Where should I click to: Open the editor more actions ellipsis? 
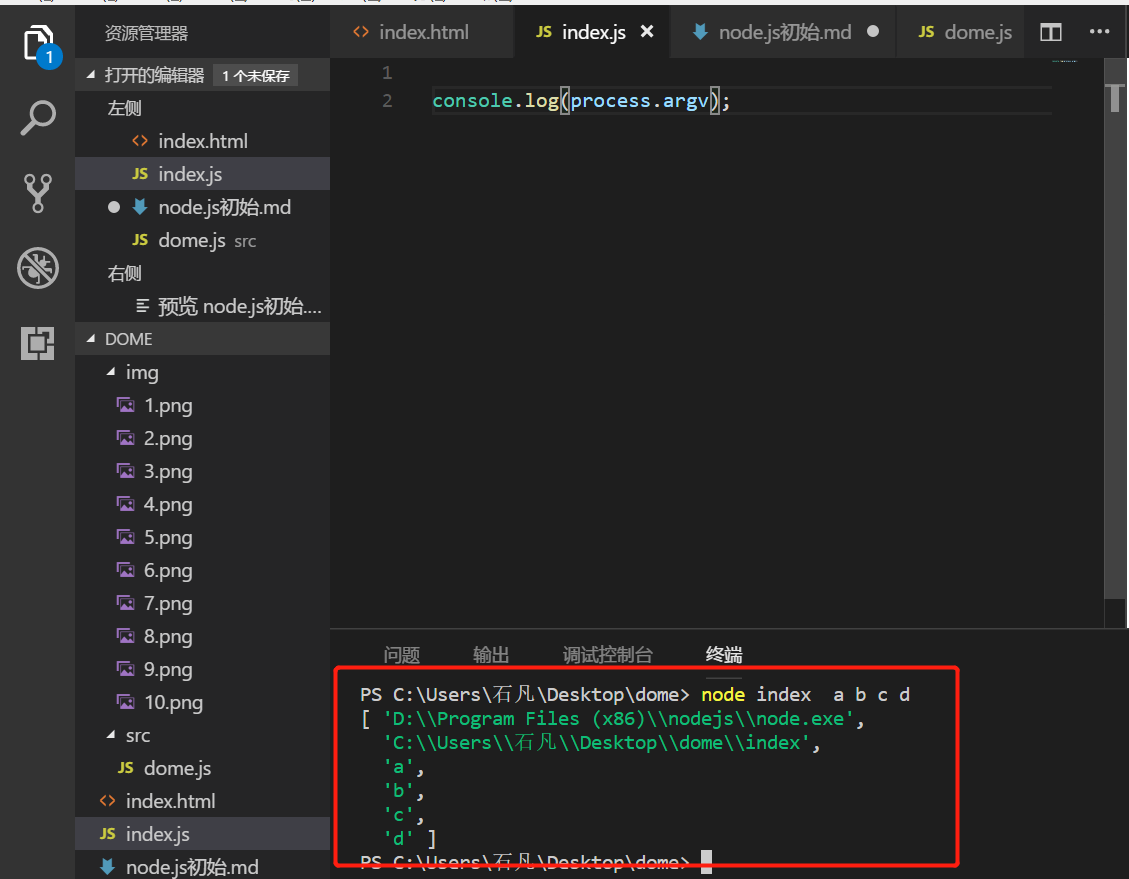(1099, 32)
